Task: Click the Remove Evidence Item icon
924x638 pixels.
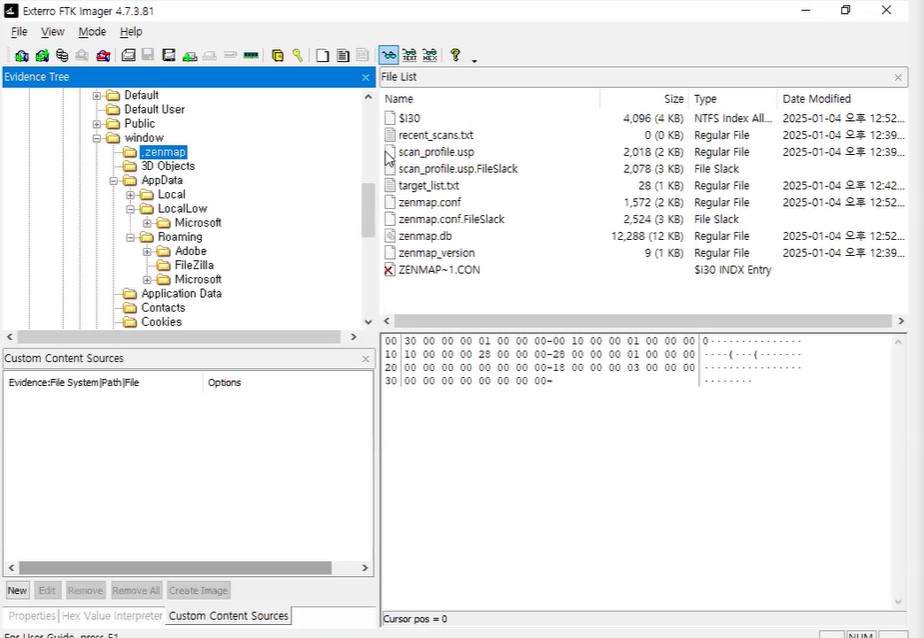Action: (x=82, y=55)
